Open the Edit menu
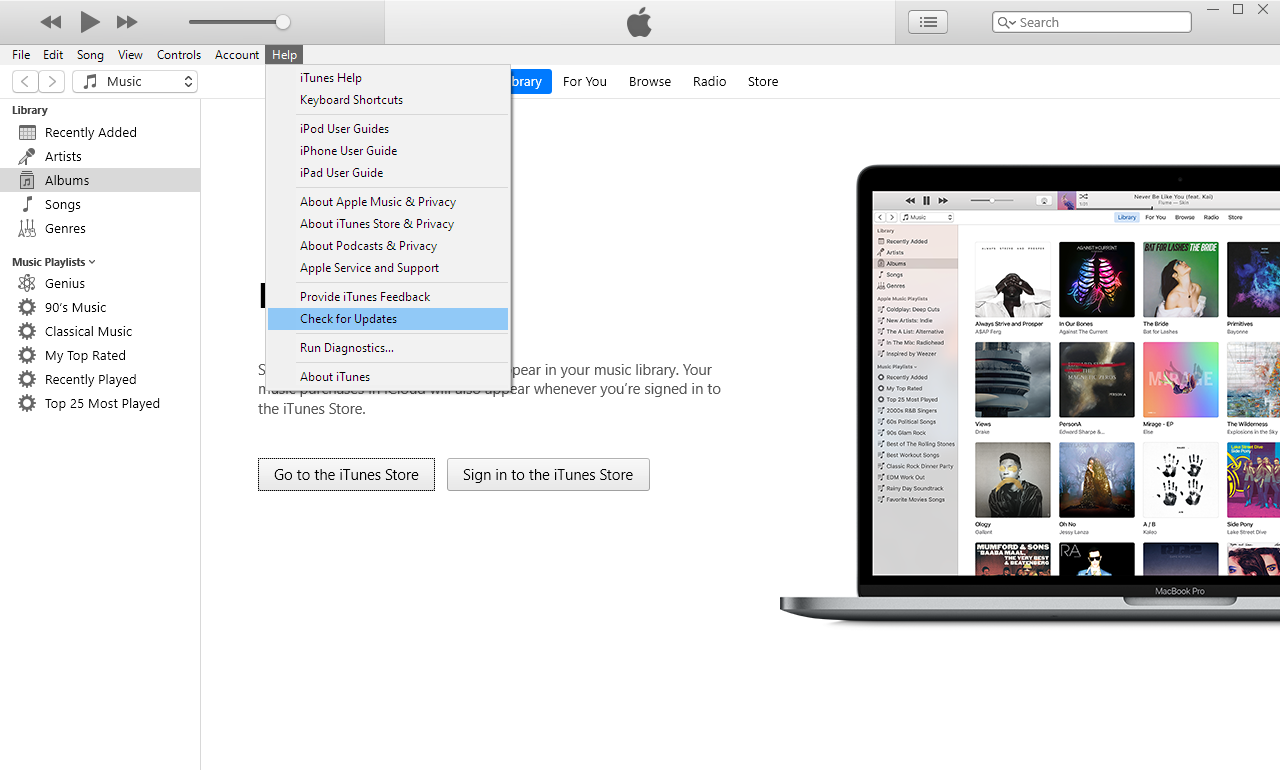 (53, 55)
